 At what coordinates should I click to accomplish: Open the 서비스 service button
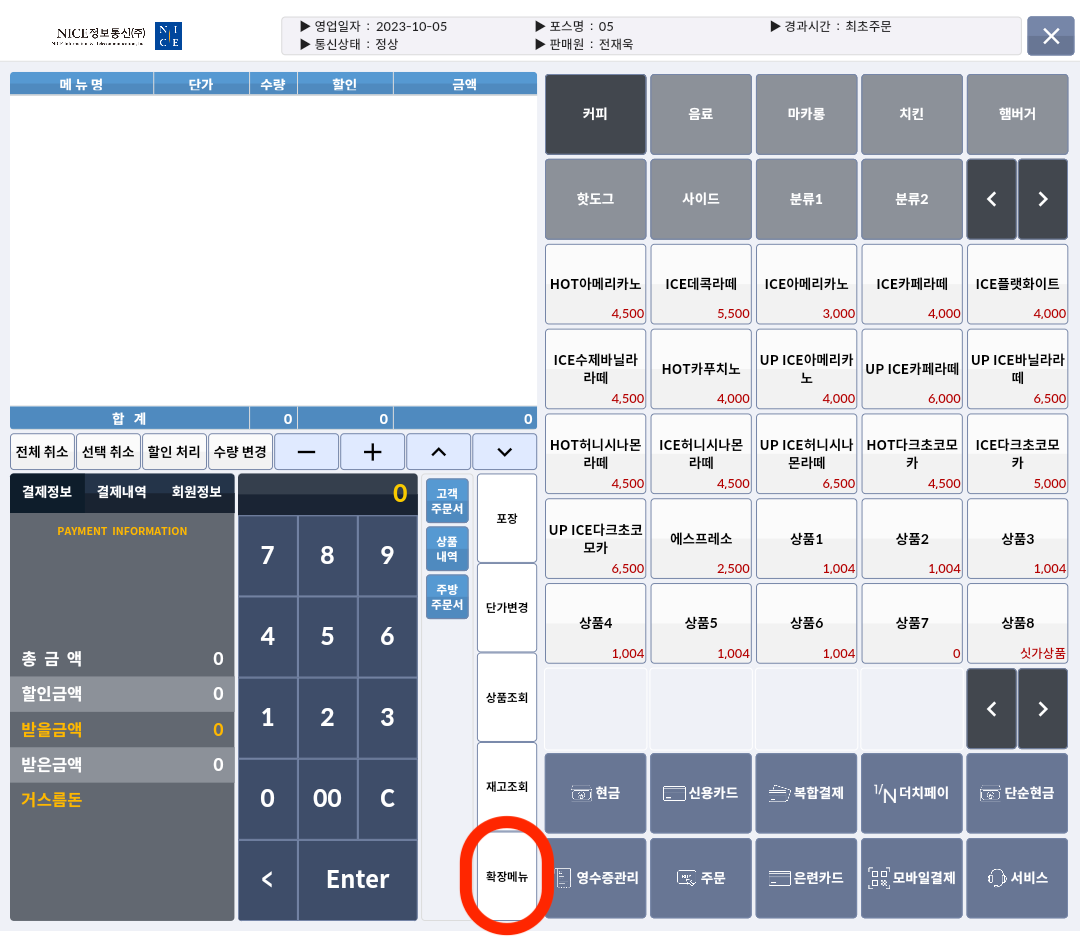(x=1017, y=878)
